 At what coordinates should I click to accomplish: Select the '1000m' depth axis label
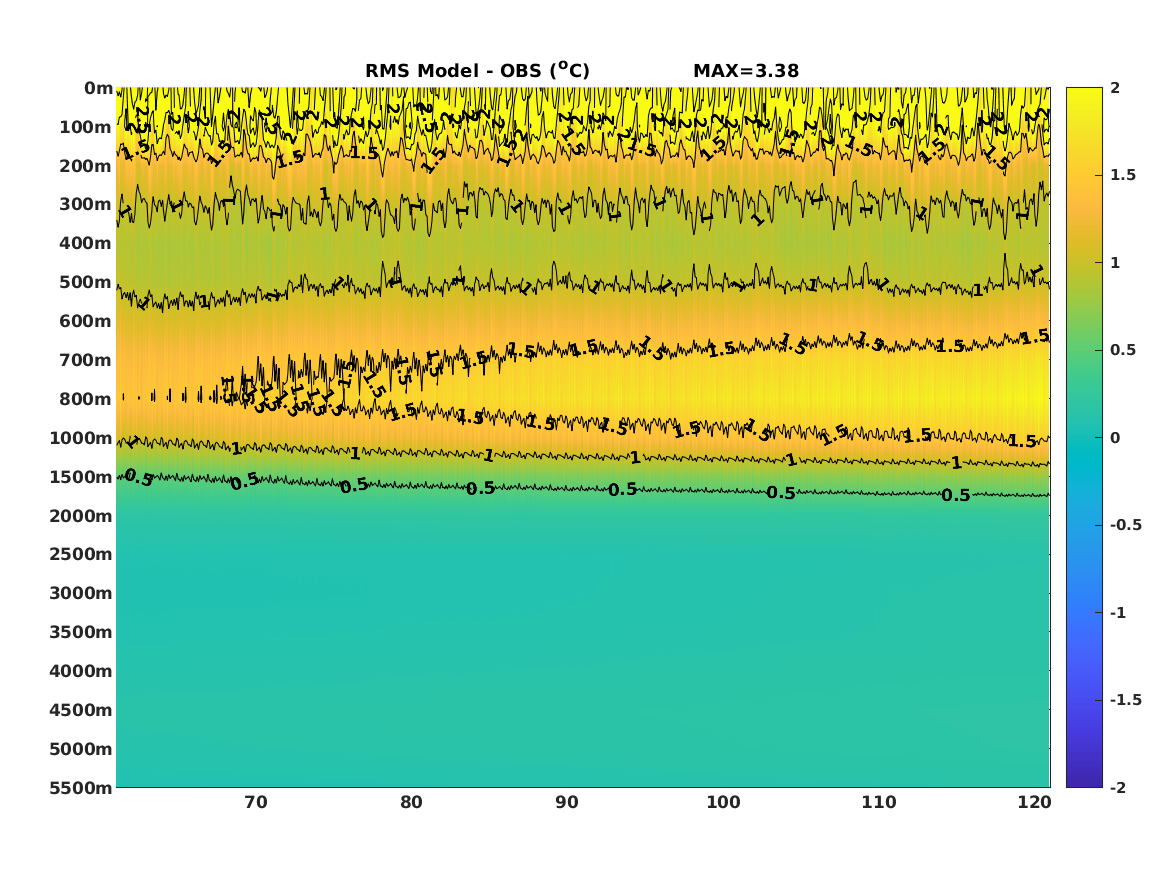(81, 438)
